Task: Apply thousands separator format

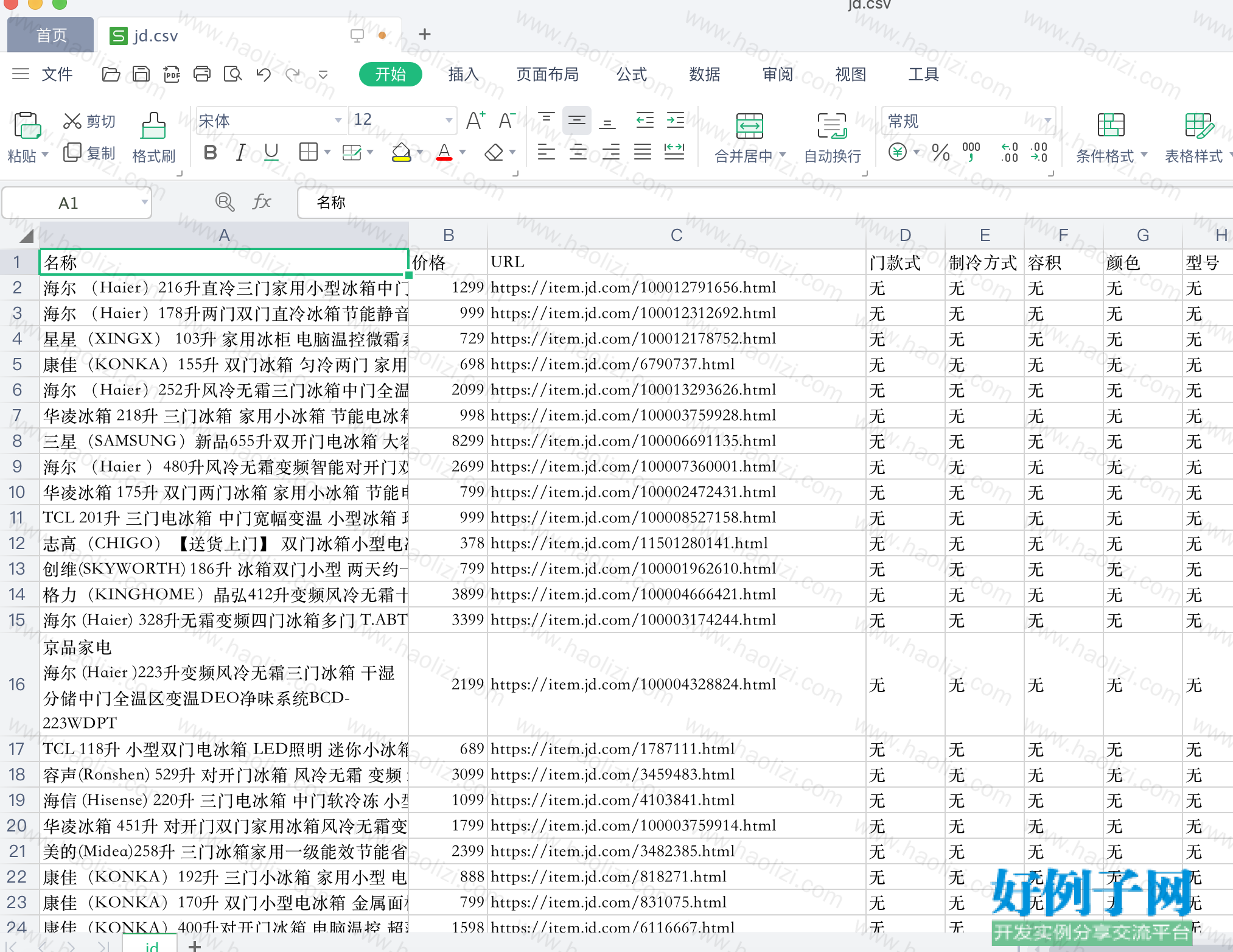Action: pyautogui.click(x=971, y=152)
